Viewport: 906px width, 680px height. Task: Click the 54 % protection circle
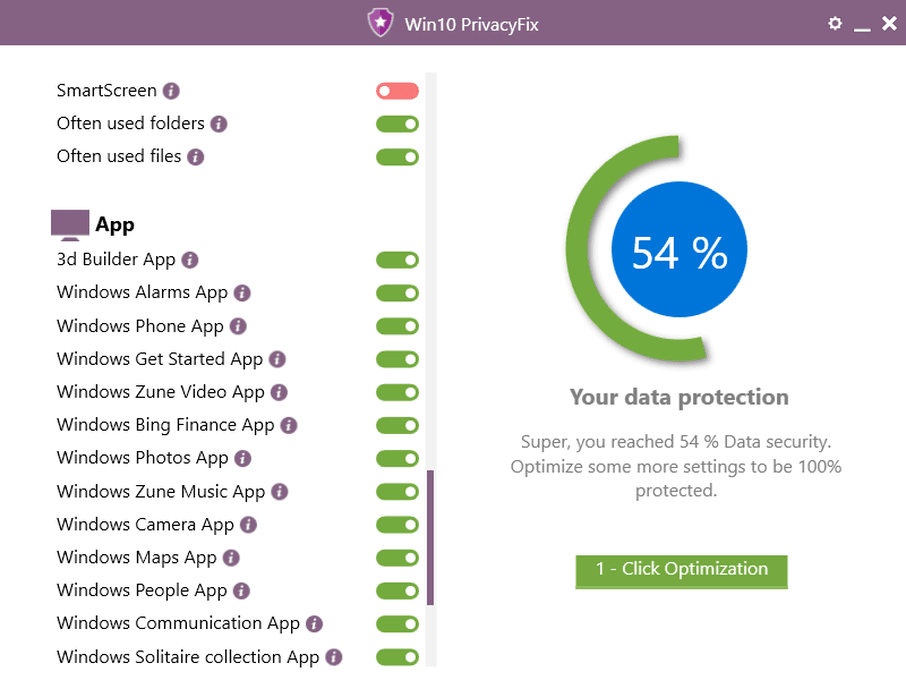(x=679, y=253)
